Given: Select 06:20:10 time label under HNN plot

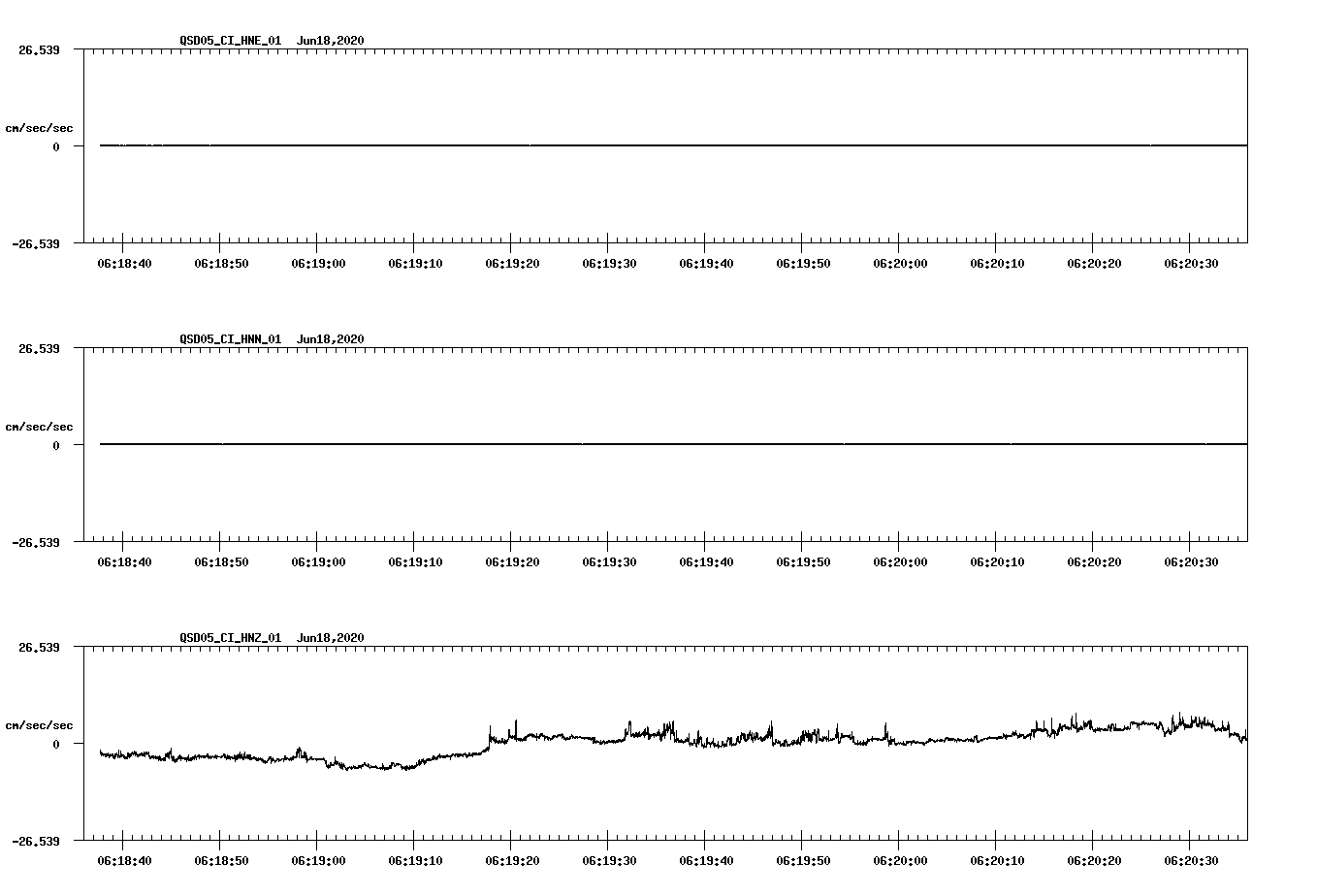Looking at the screenshot, I should pos(997,562).
